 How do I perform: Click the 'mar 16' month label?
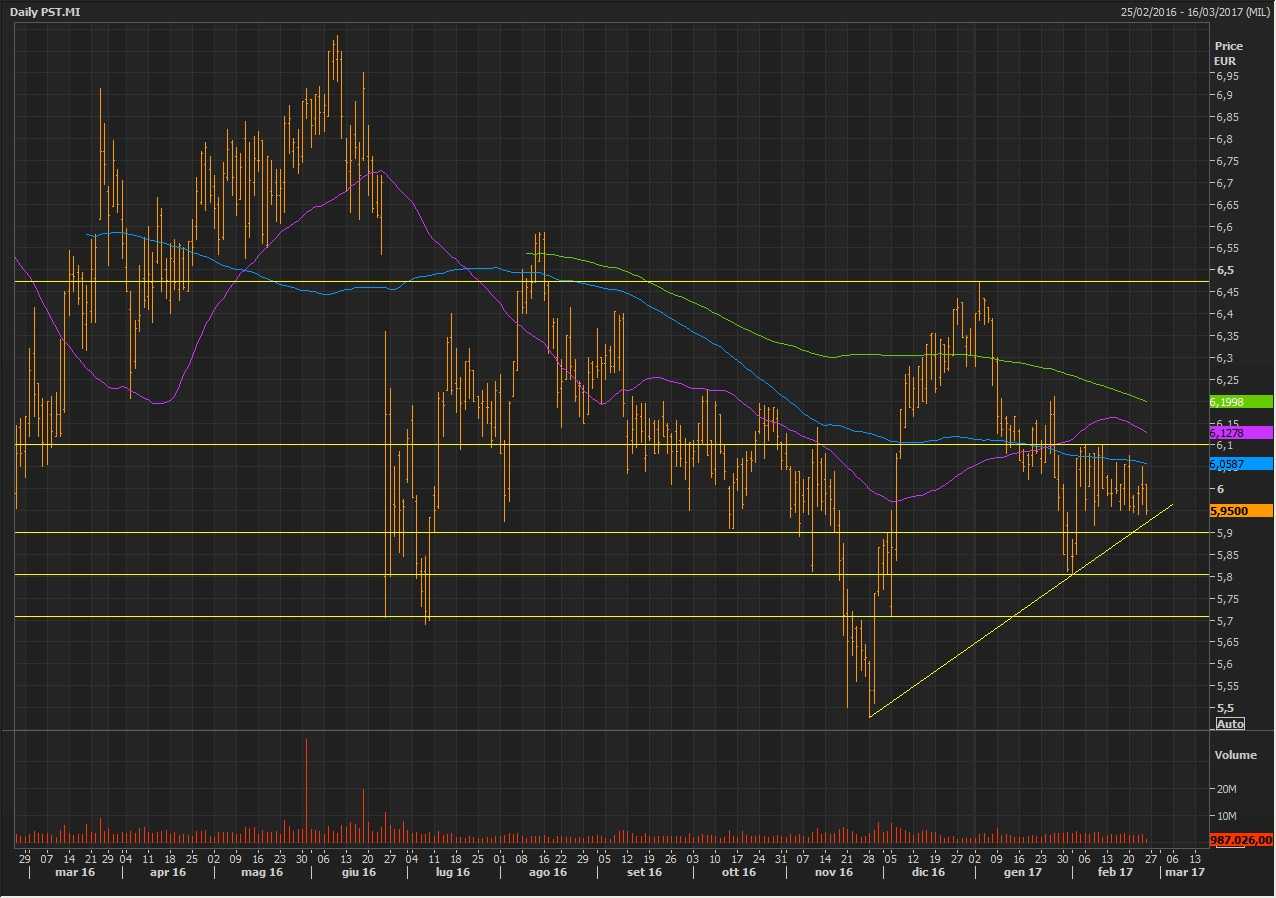point(73,873)
